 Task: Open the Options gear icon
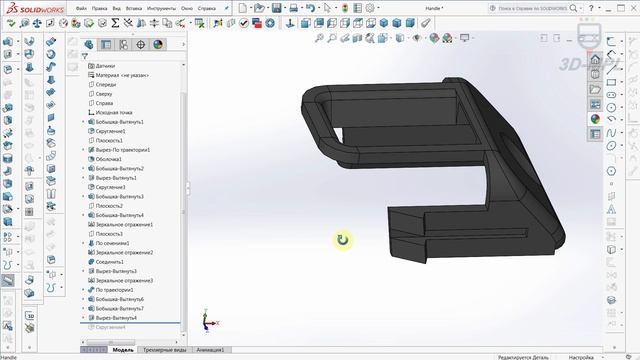pos(370,8)
